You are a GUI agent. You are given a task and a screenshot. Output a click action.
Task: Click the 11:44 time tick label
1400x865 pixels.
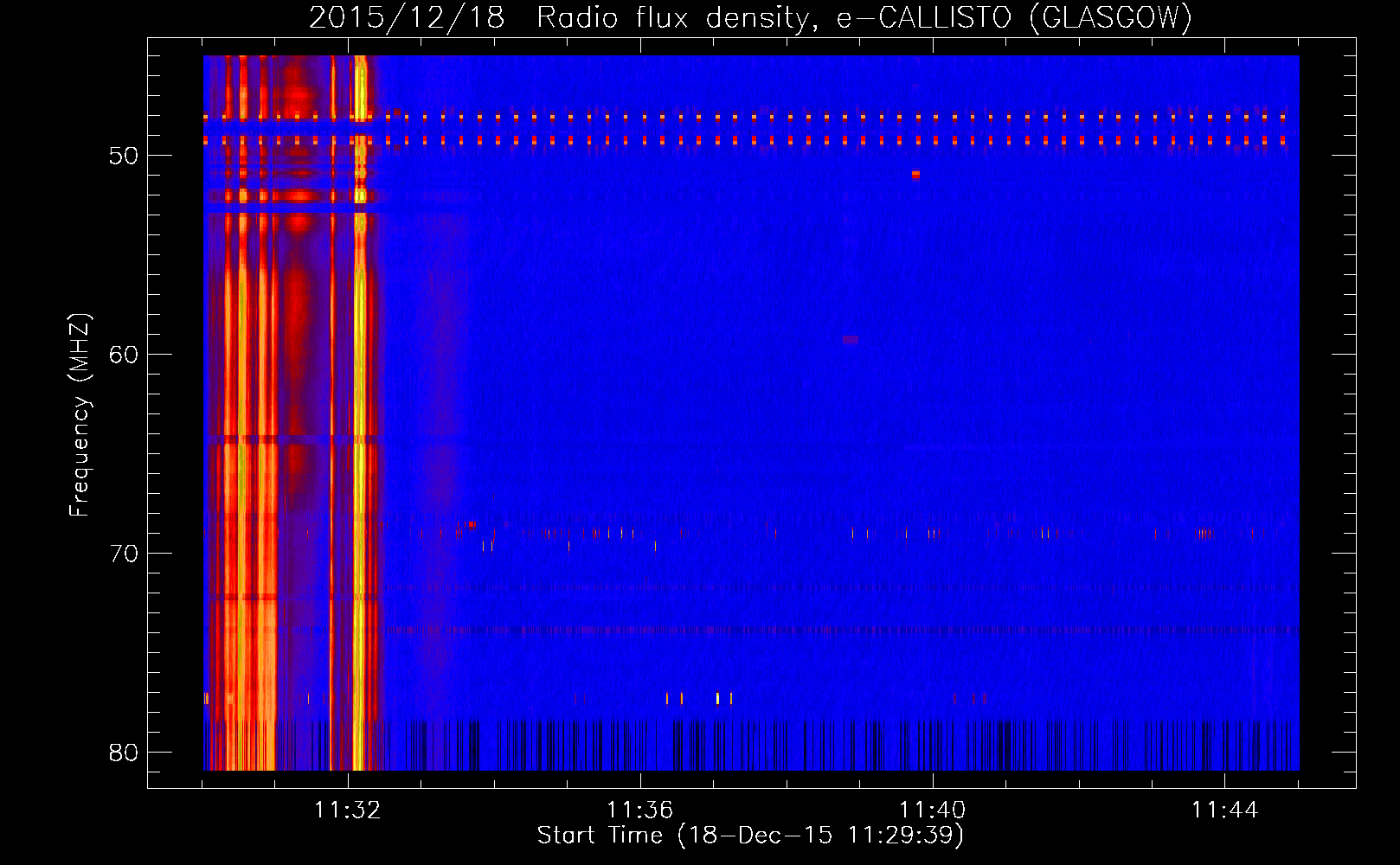(1224, 811)
